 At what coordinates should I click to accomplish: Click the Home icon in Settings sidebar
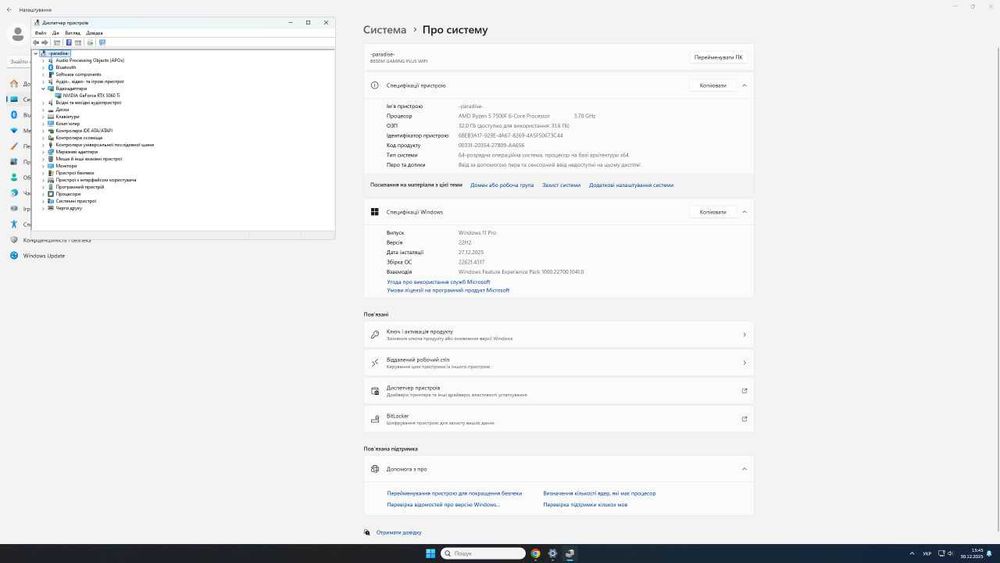(14, 84)
